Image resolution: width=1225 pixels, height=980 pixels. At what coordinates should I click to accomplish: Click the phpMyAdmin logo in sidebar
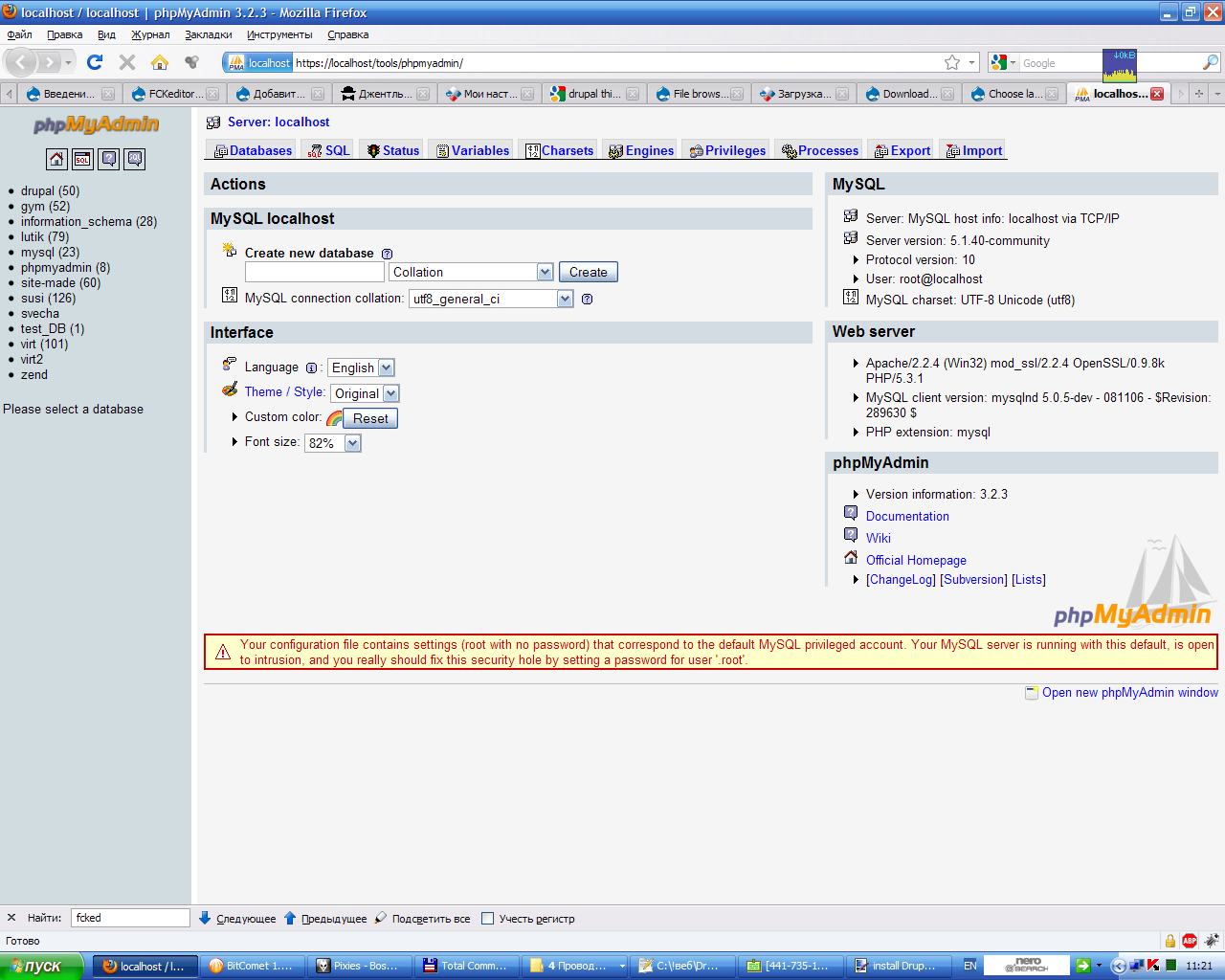pos(96,124)
